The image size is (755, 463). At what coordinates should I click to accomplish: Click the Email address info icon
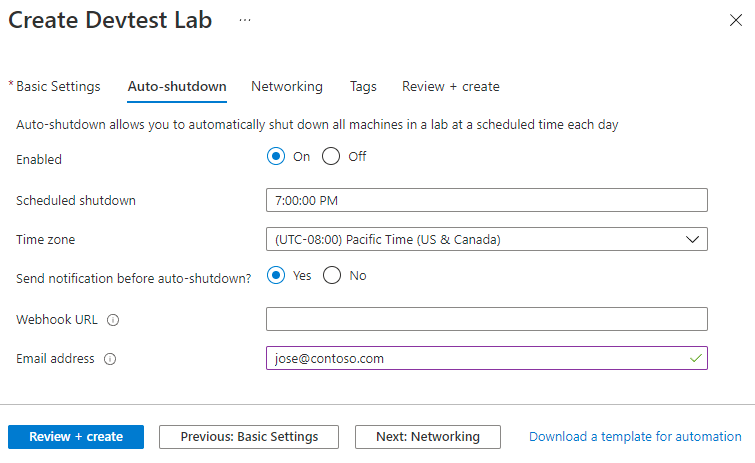(x=110, y=359)
